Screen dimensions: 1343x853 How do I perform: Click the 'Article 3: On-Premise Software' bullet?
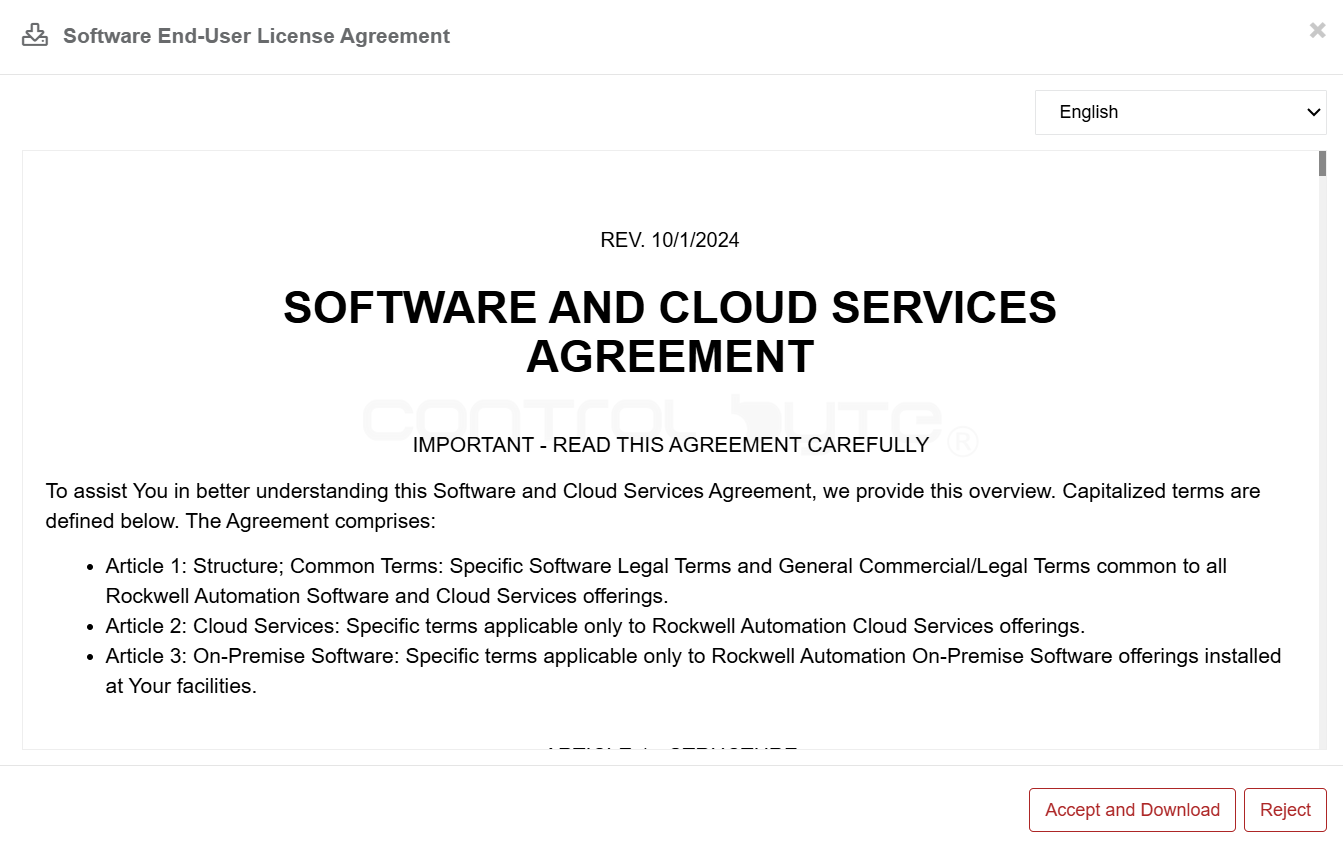[x=693, y=671]
